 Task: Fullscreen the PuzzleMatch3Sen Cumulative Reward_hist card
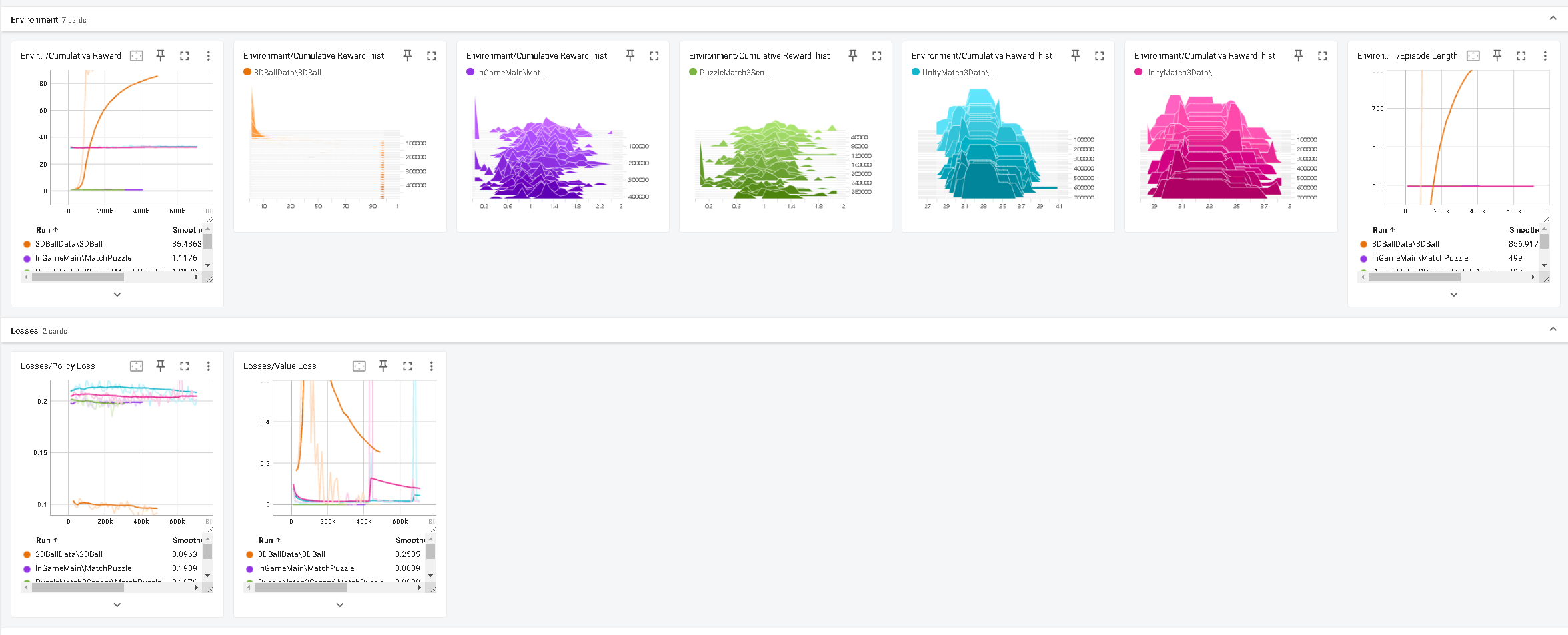(x=877, y=56)
